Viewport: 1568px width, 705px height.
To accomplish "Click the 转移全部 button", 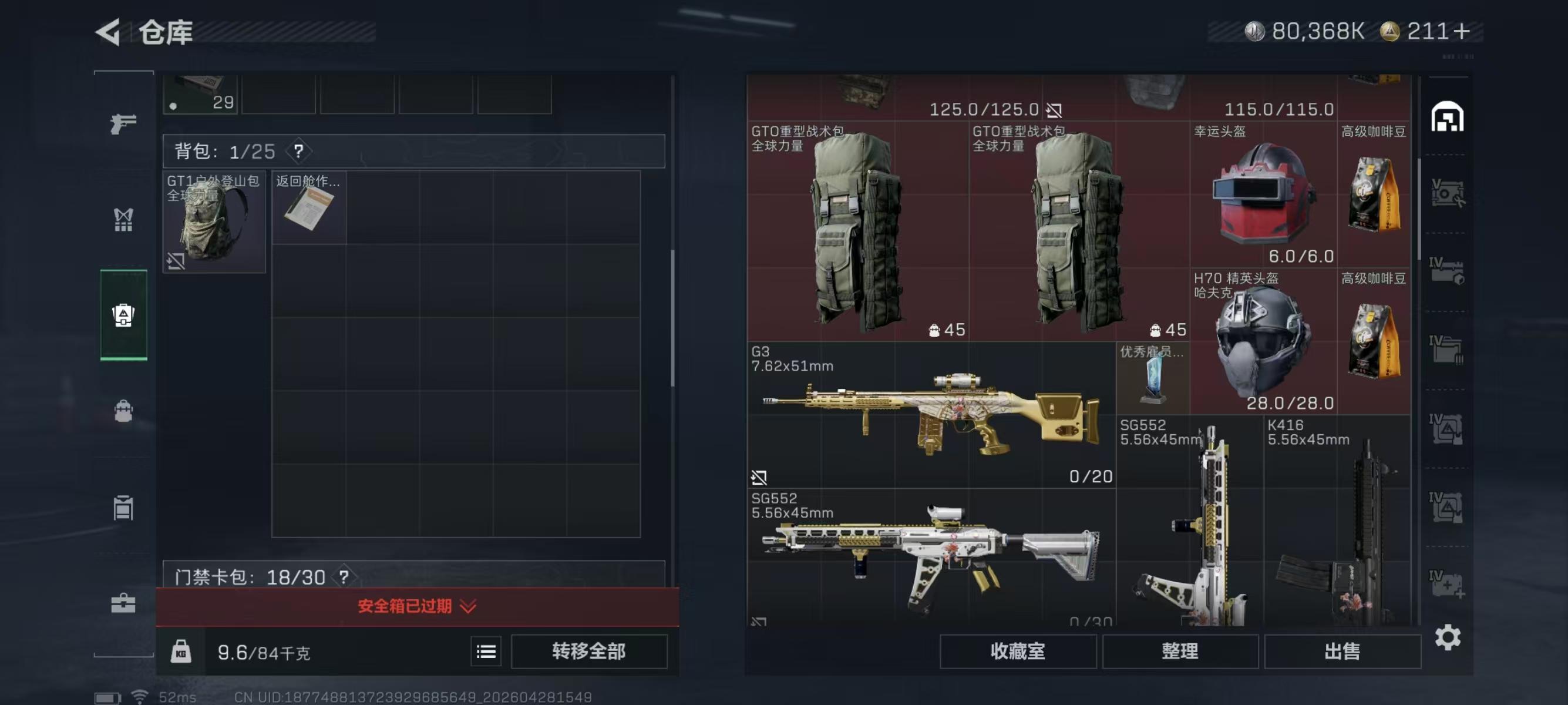I will [588, 652].
